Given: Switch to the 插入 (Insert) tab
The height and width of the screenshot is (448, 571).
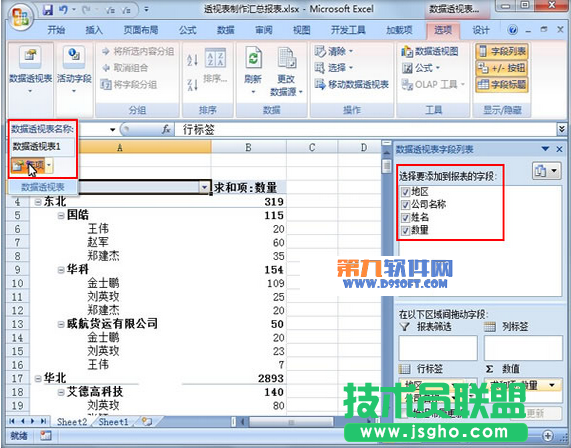Looking at the screenshot, I should coord(94,30).
